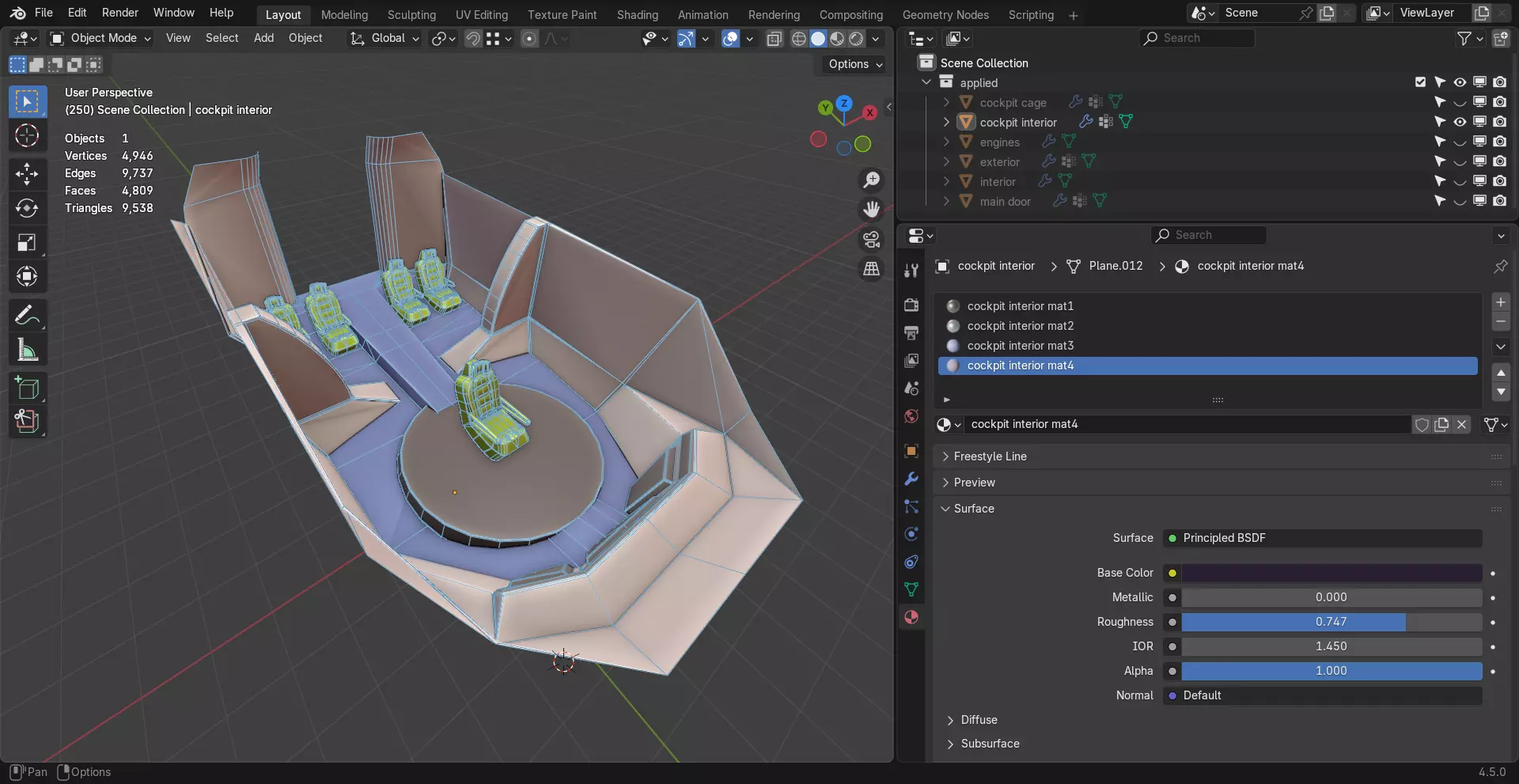Toggle X-ray display mode
1519x784 pixels.
point(775,38)
